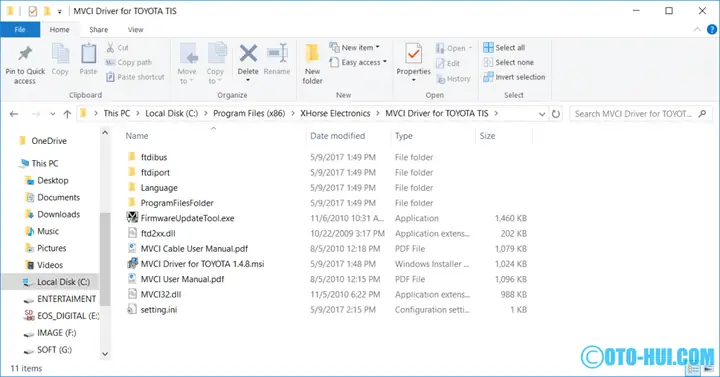Click the Rename ribbon icon

click(x=277, y=53)
